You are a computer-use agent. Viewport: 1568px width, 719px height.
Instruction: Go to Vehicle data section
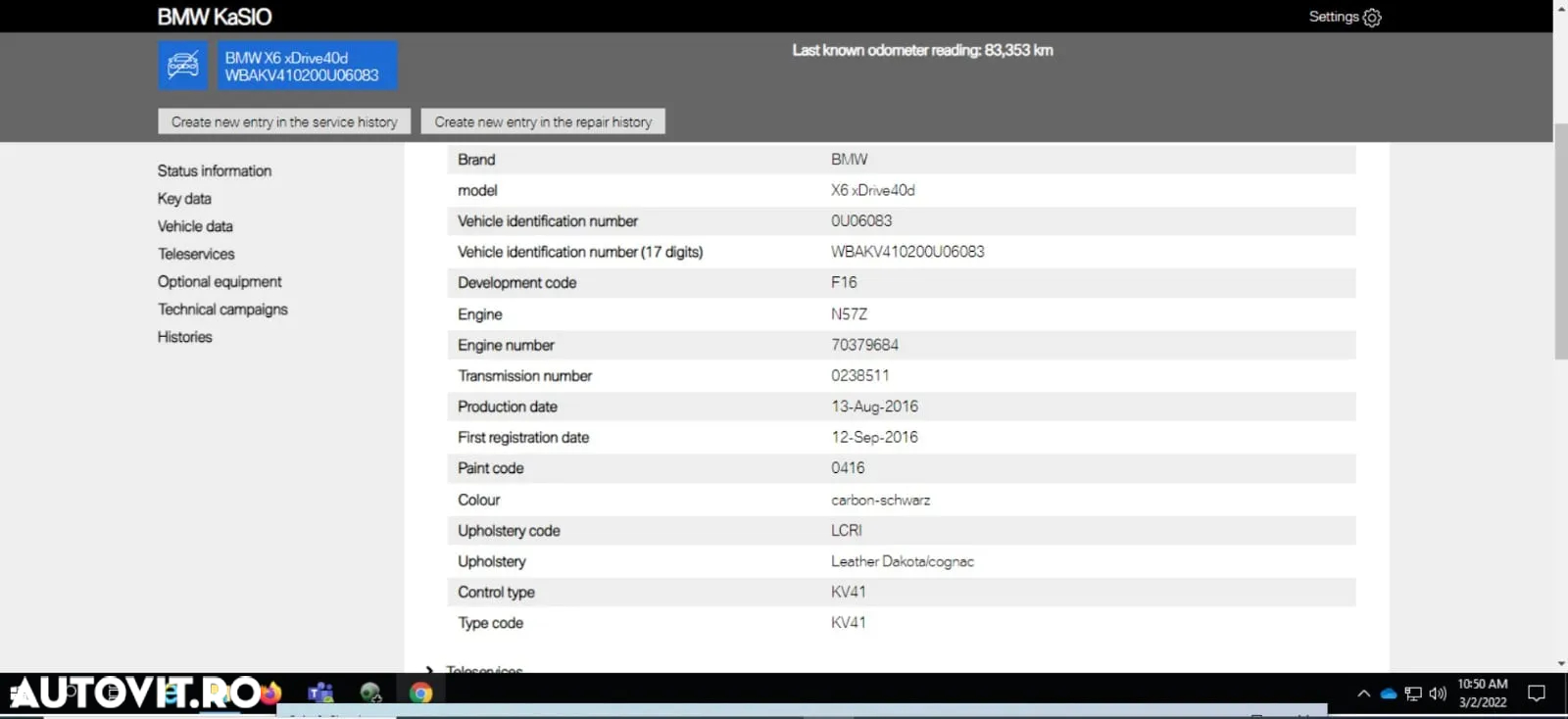tap(195, 226)
